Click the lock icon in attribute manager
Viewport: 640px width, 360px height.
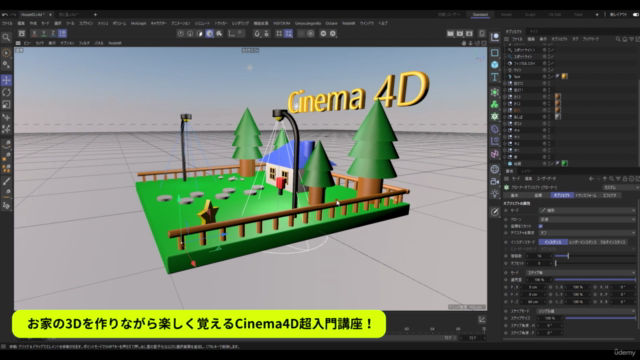625,179
